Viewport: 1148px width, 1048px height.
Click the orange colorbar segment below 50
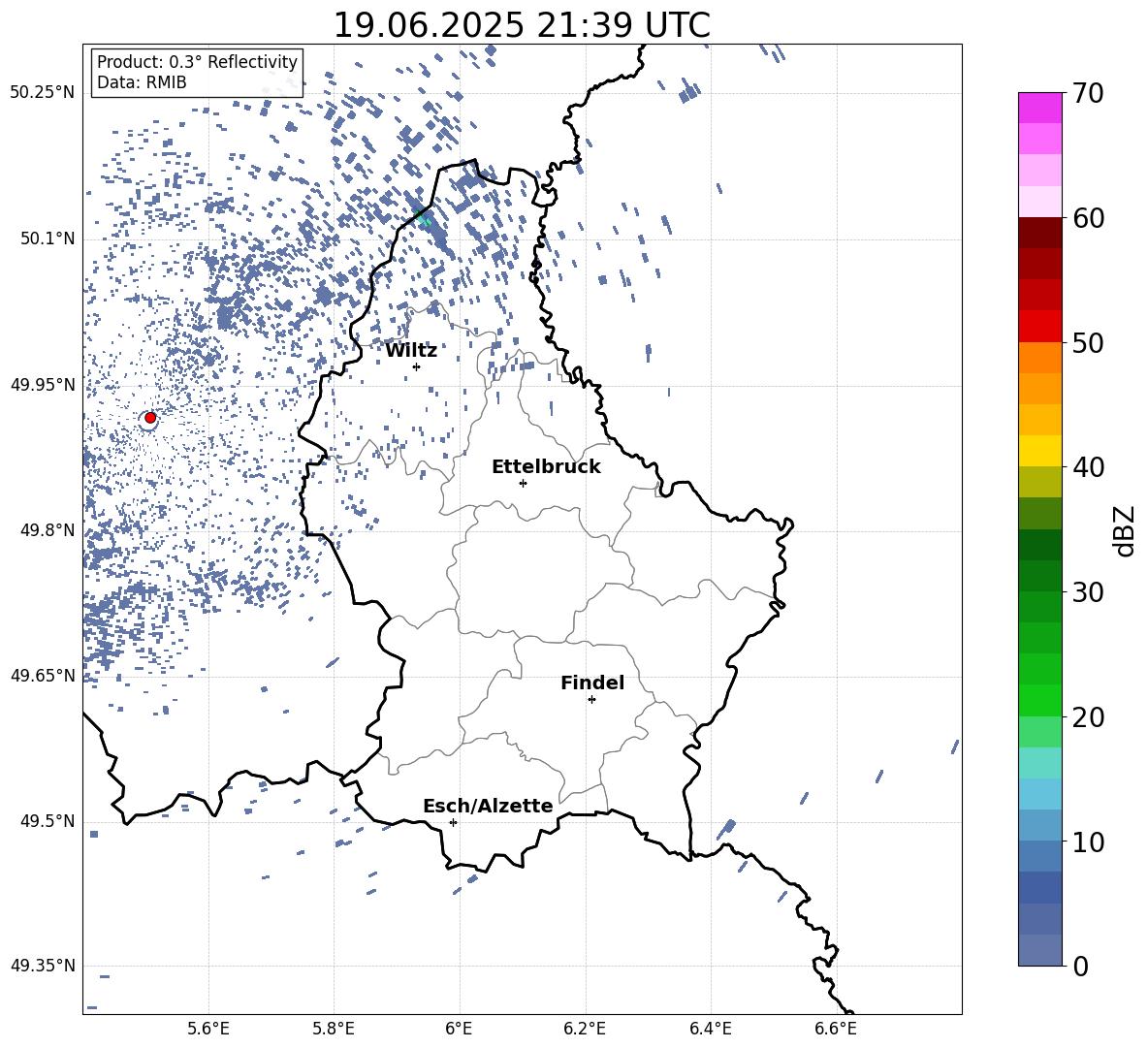click(1039, 358)
